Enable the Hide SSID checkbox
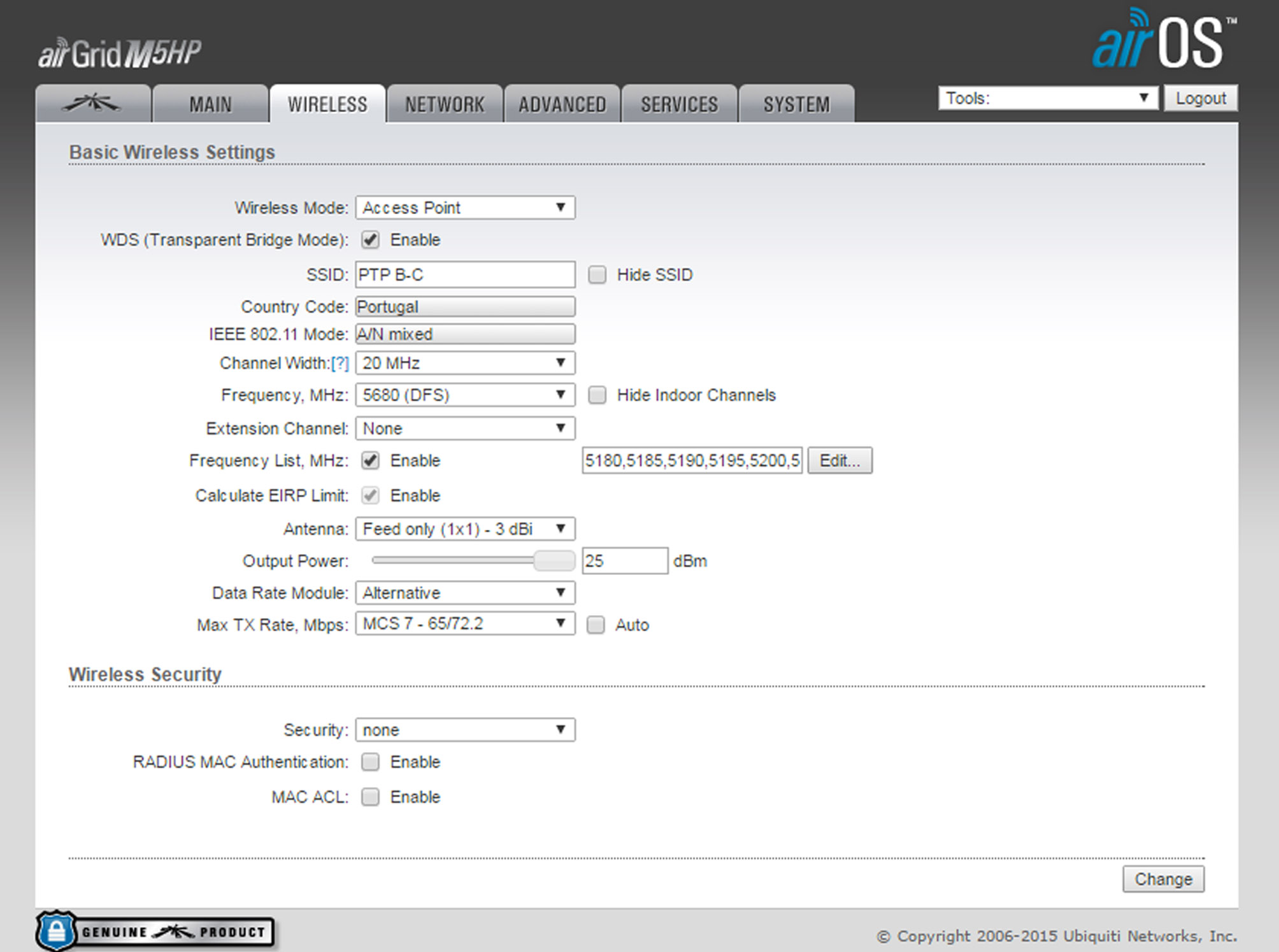 pyautogui.click(x=597, y=275)
